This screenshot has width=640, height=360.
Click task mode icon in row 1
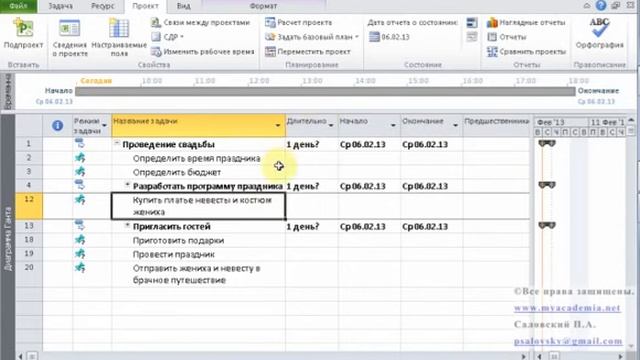(80, 143)
